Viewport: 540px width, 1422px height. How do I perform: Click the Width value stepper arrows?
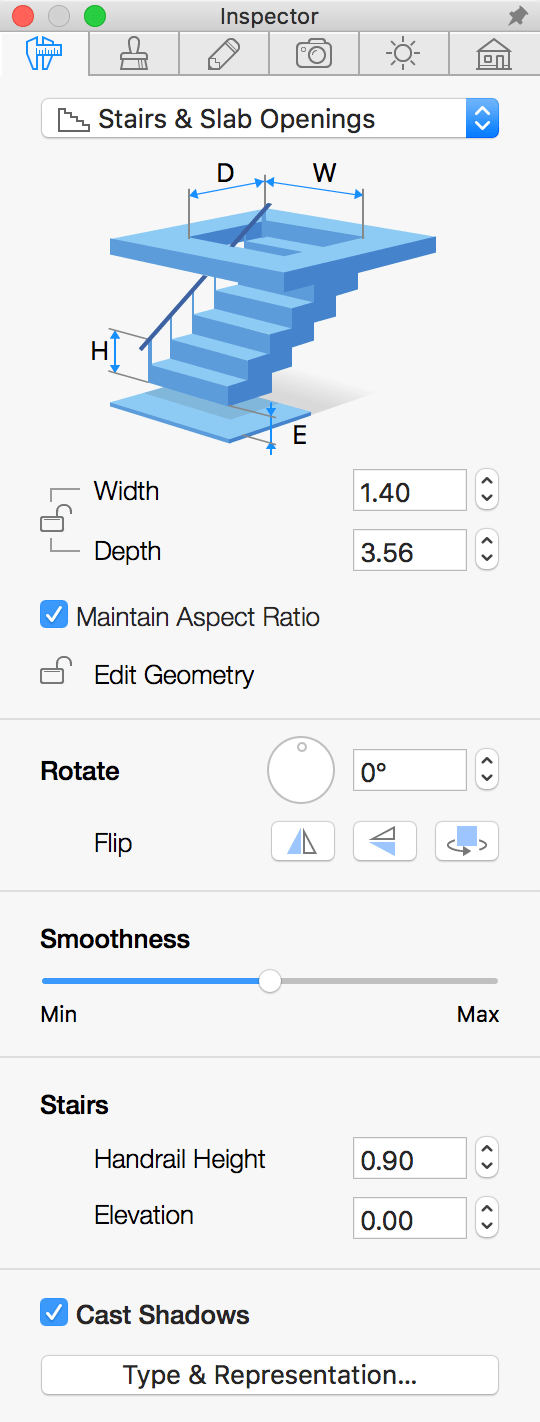coord(487,490)
